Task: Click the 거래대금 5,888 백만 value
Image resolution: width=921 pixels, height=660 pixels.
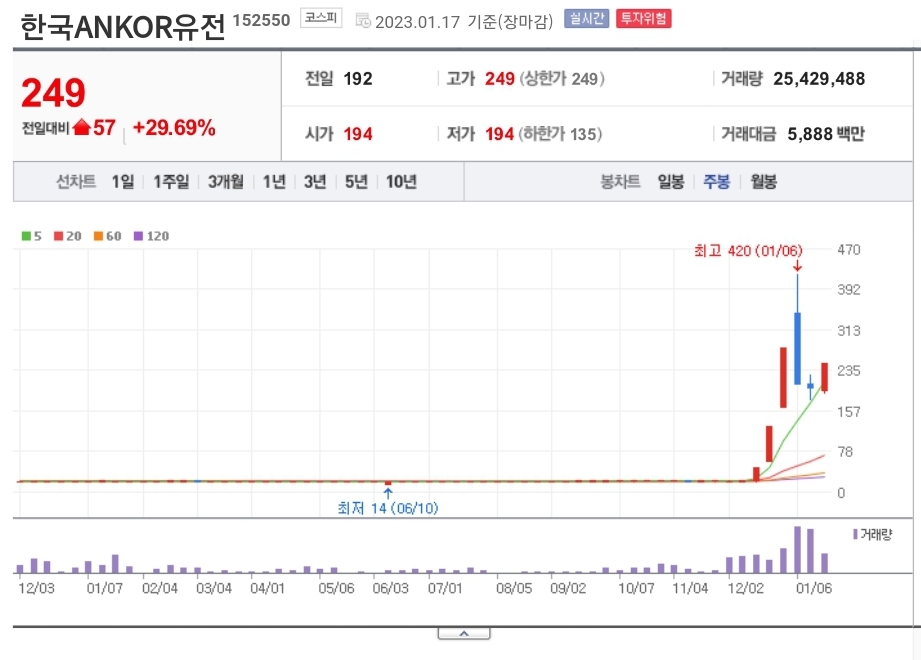Action: click(x=793, y=134)
